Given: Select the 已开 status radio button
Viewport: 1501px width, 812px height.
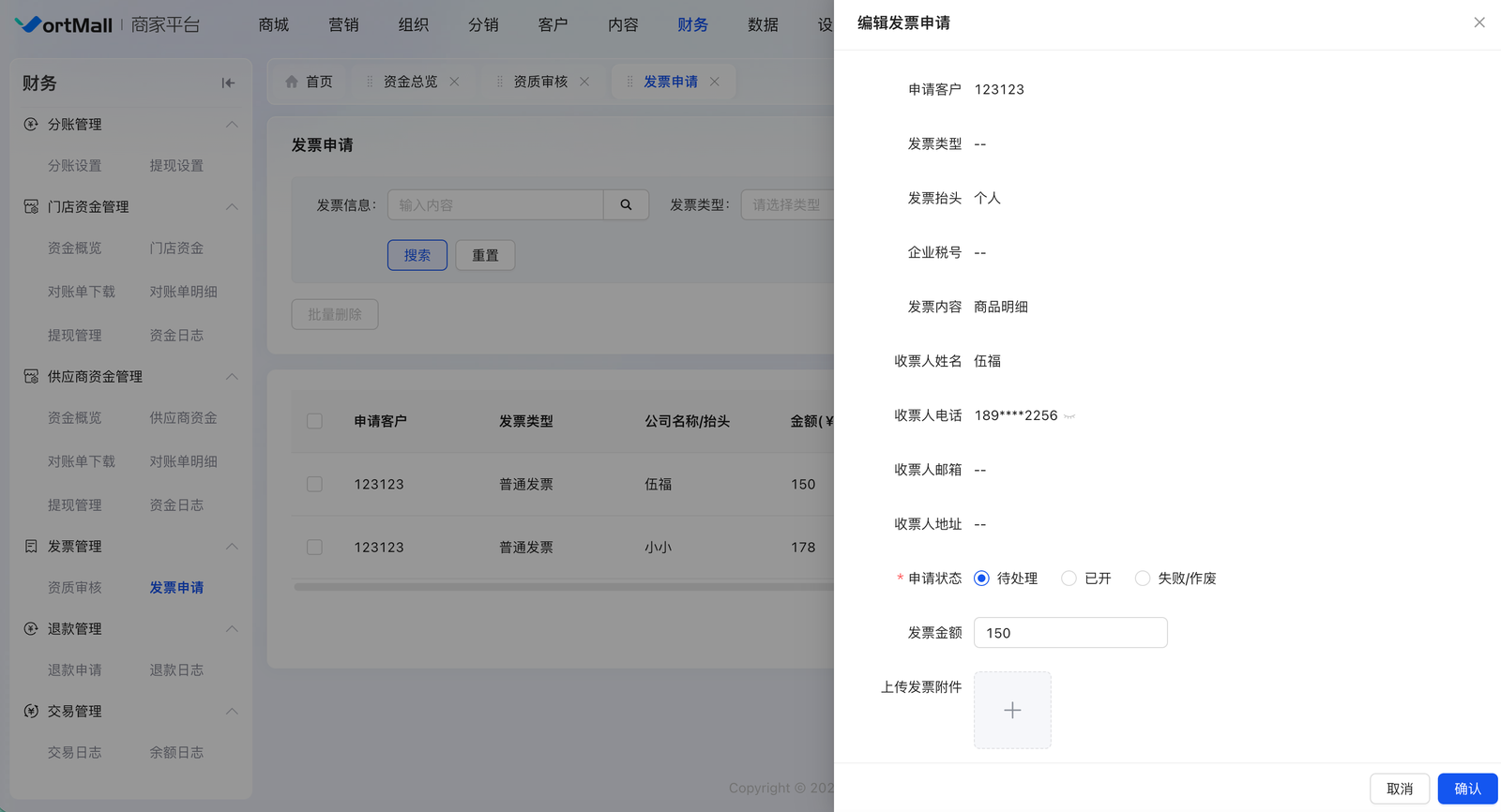Looking at the screenshot, I should point(1069,579).
